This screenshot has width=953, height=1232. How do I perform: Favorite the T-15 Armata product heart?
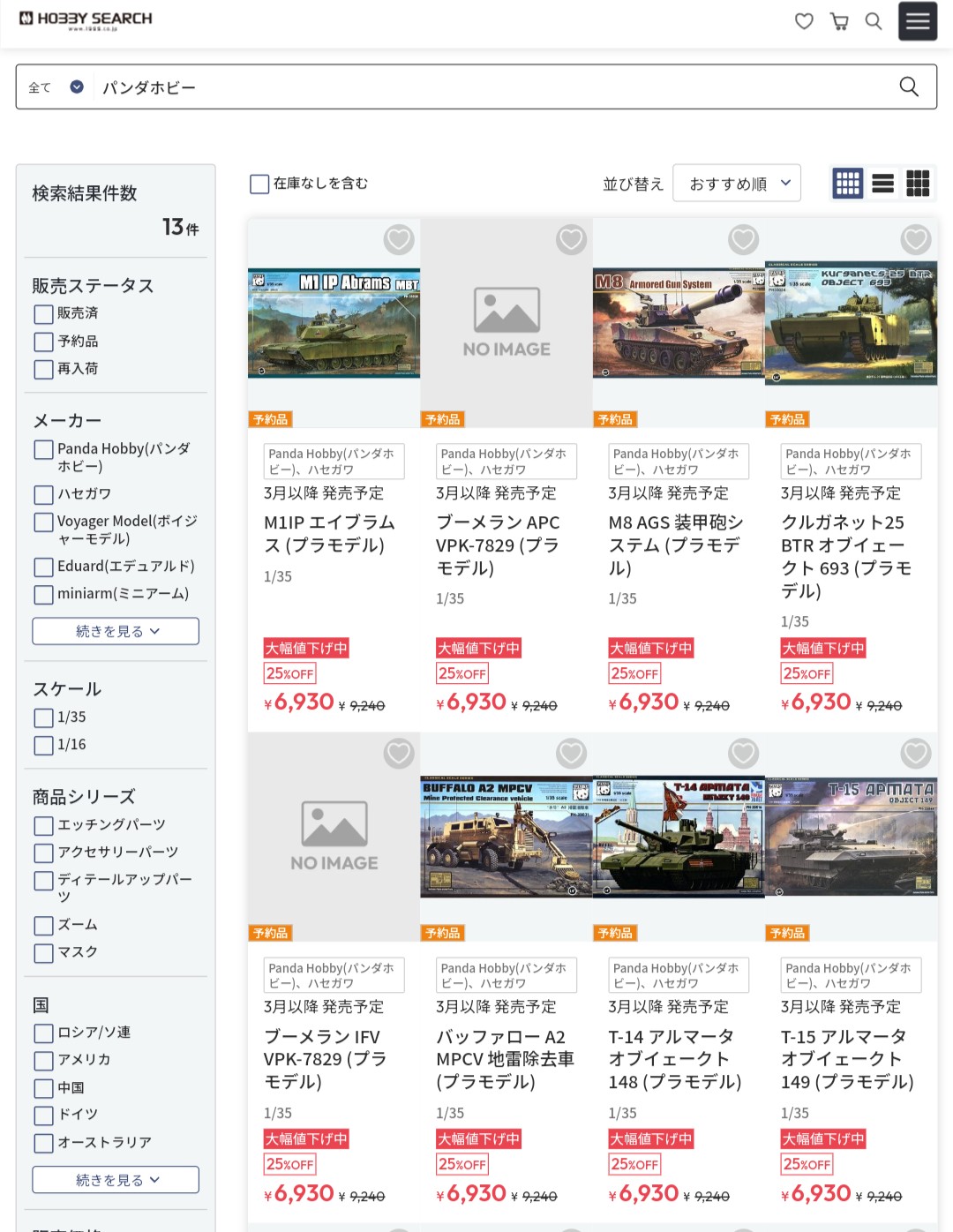[916, 753]
